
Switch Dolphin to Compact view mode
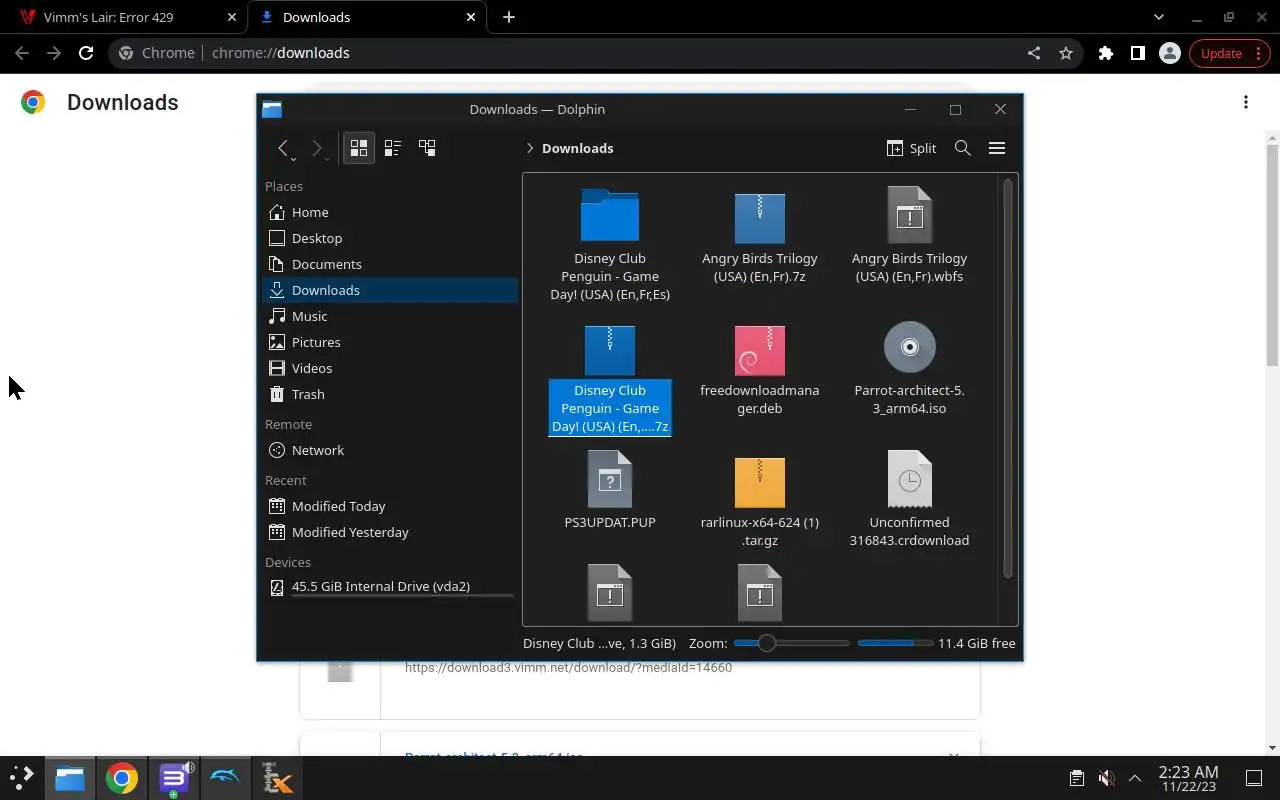pyautogui.click(x=393, y=148)
